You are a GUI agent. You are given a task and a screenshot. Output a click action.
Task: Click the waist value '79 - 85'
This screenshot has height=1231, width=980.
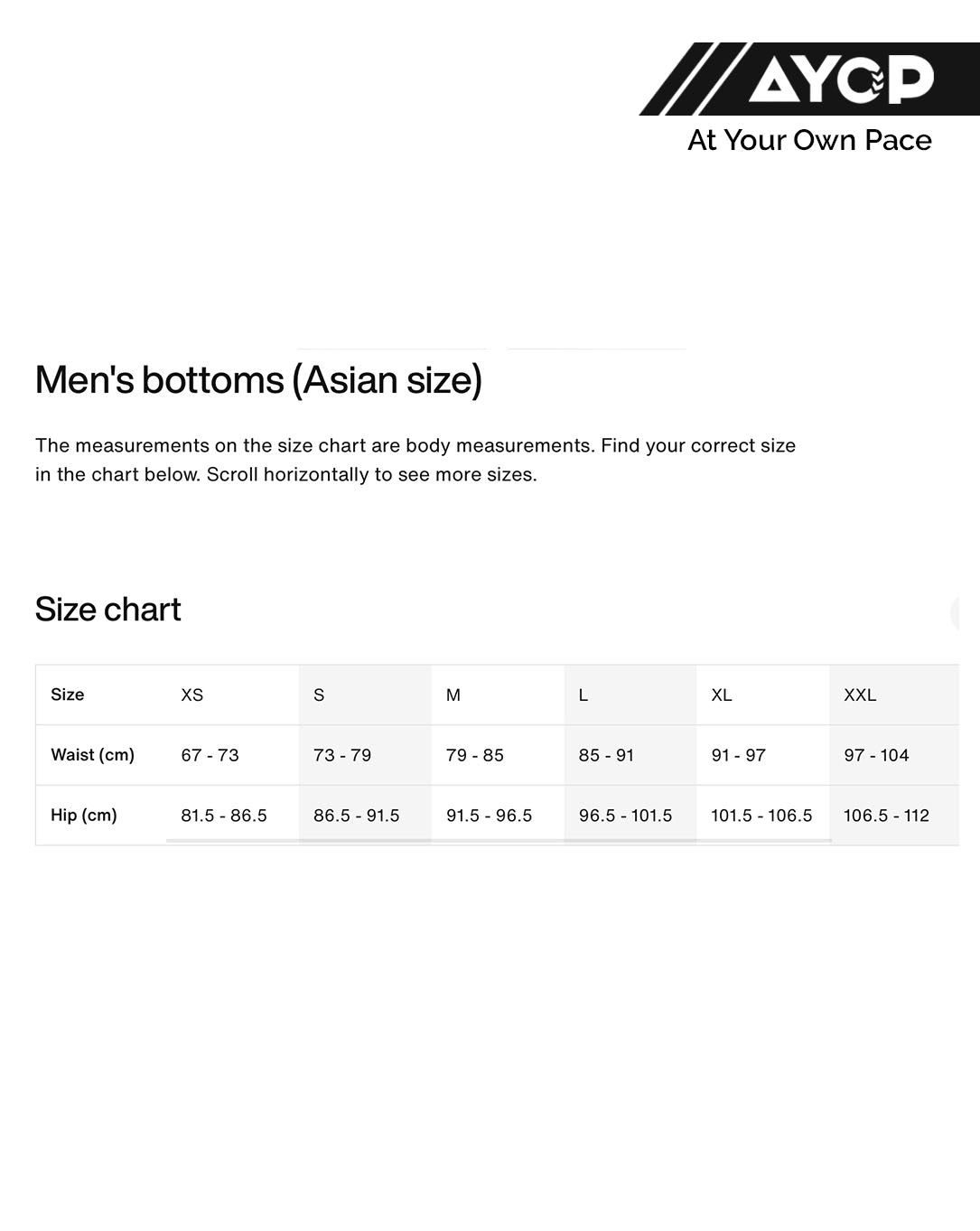click(x=475, y=755)
